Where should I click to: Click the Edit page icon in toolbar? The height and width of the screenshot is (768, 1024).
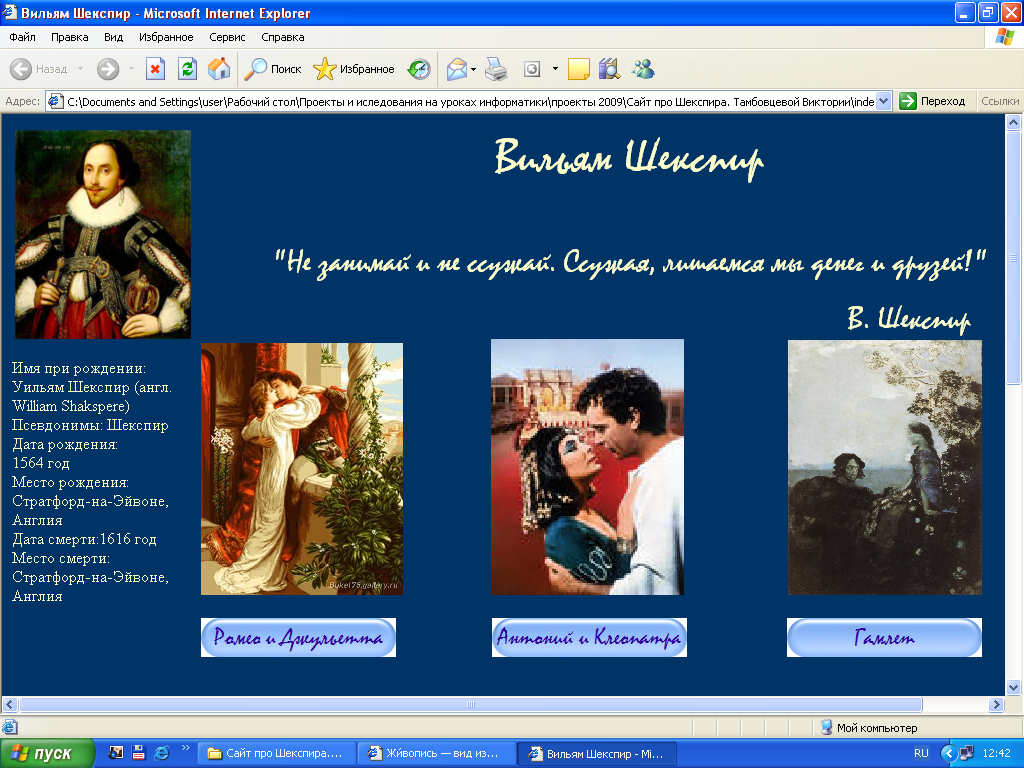[x=532, y=69]
